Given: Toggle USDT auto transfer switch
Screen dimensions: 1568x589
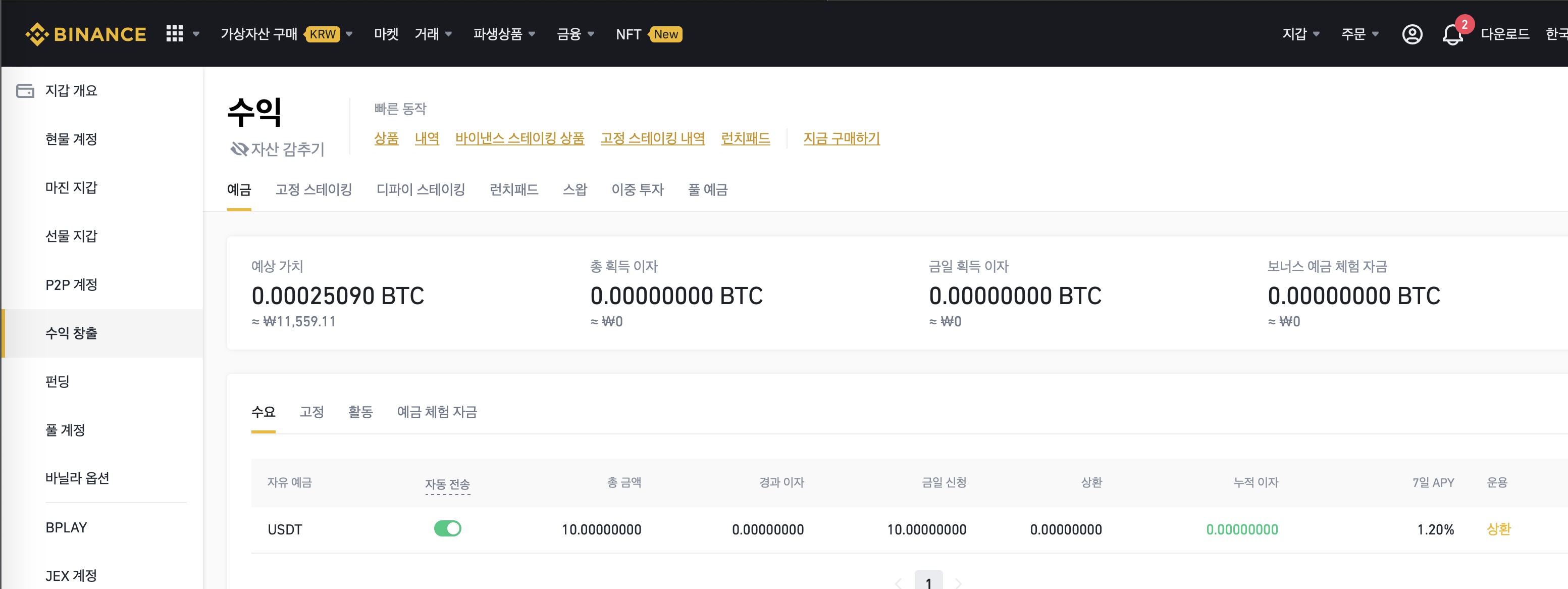Looking at the screenshot, I should point(447,529).
